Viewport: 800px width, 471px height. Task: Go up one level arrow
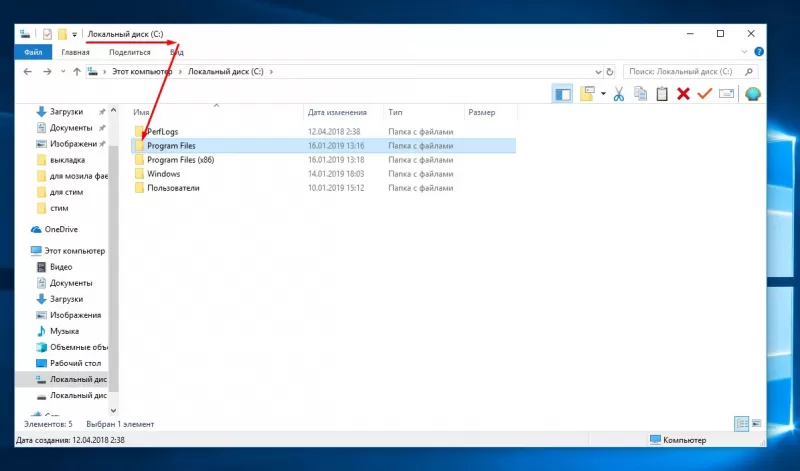point(77,72)
